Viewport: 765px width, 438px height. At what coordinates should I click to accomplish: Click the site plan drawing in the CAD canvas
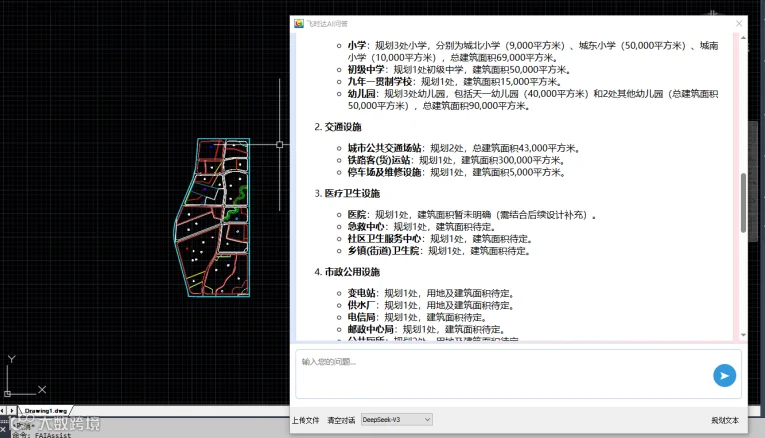(212, 217)
